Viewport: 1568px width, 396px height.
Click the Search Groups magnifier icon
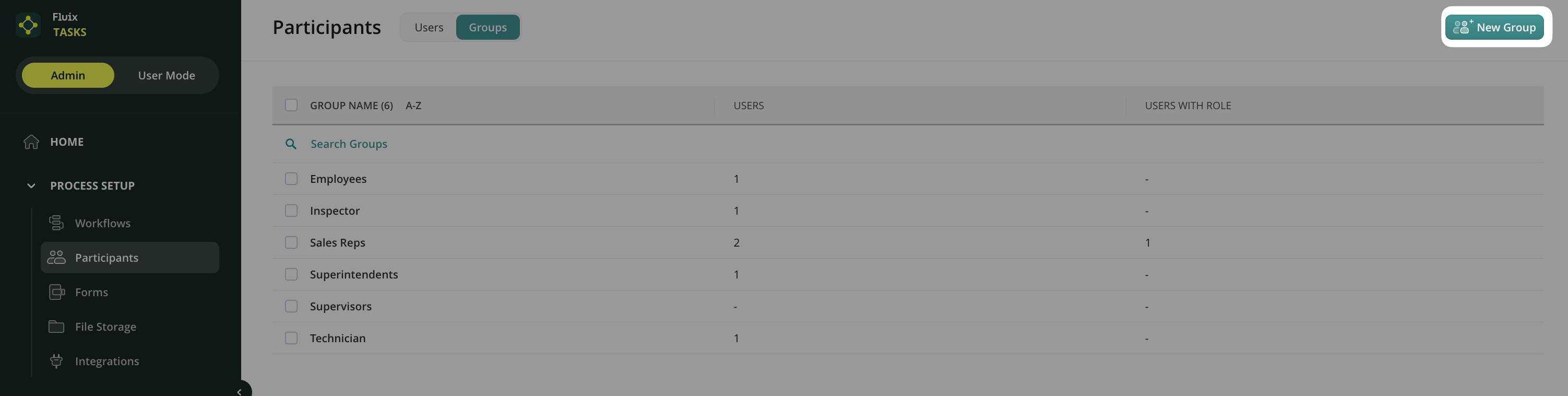click(x=291, y=144)
